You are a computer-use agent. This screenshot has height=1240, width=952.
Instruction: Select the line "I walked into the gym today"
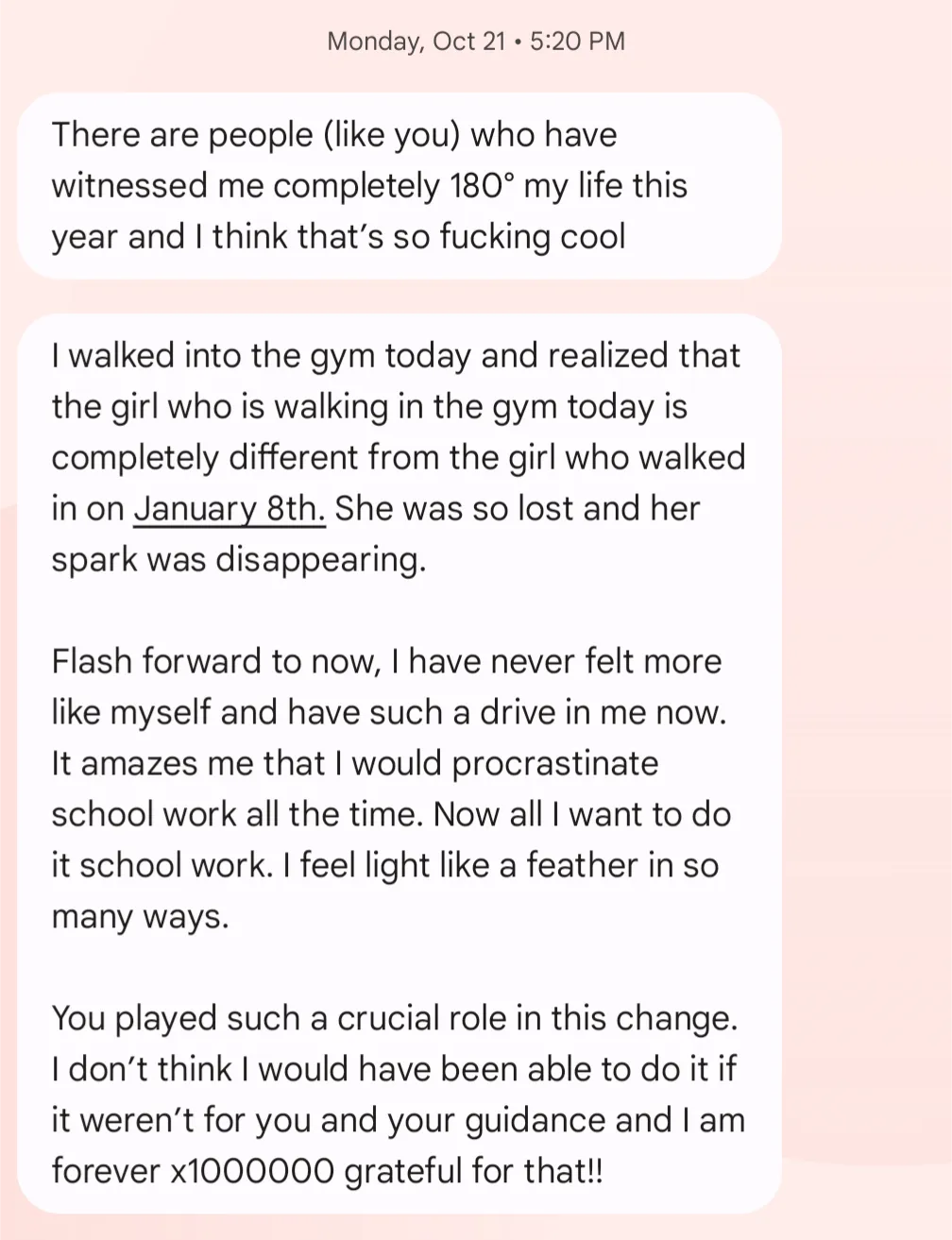tap(396, 356)
